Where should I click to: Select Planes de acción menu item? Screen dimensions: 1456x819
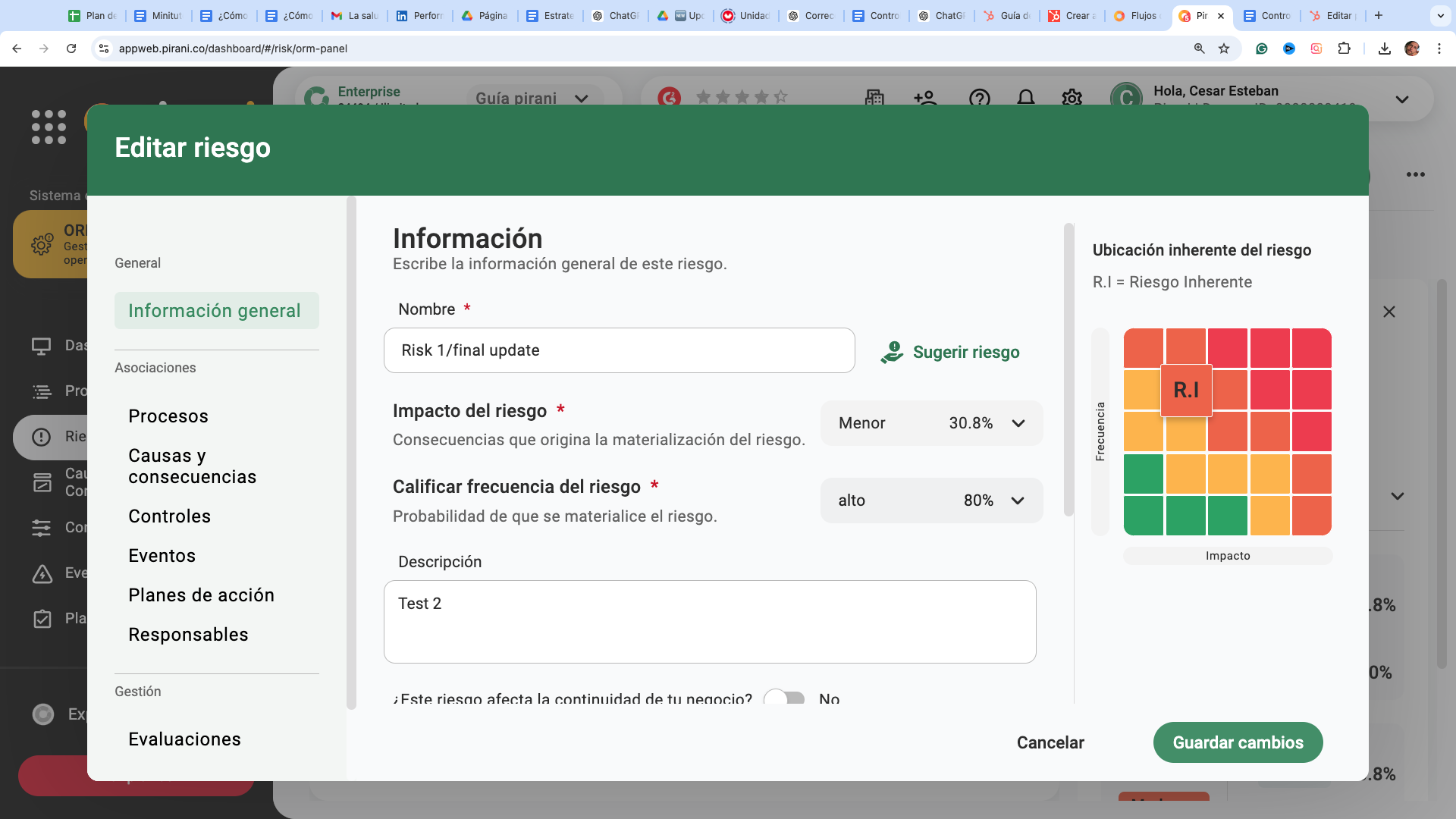[x=201, y=595]
